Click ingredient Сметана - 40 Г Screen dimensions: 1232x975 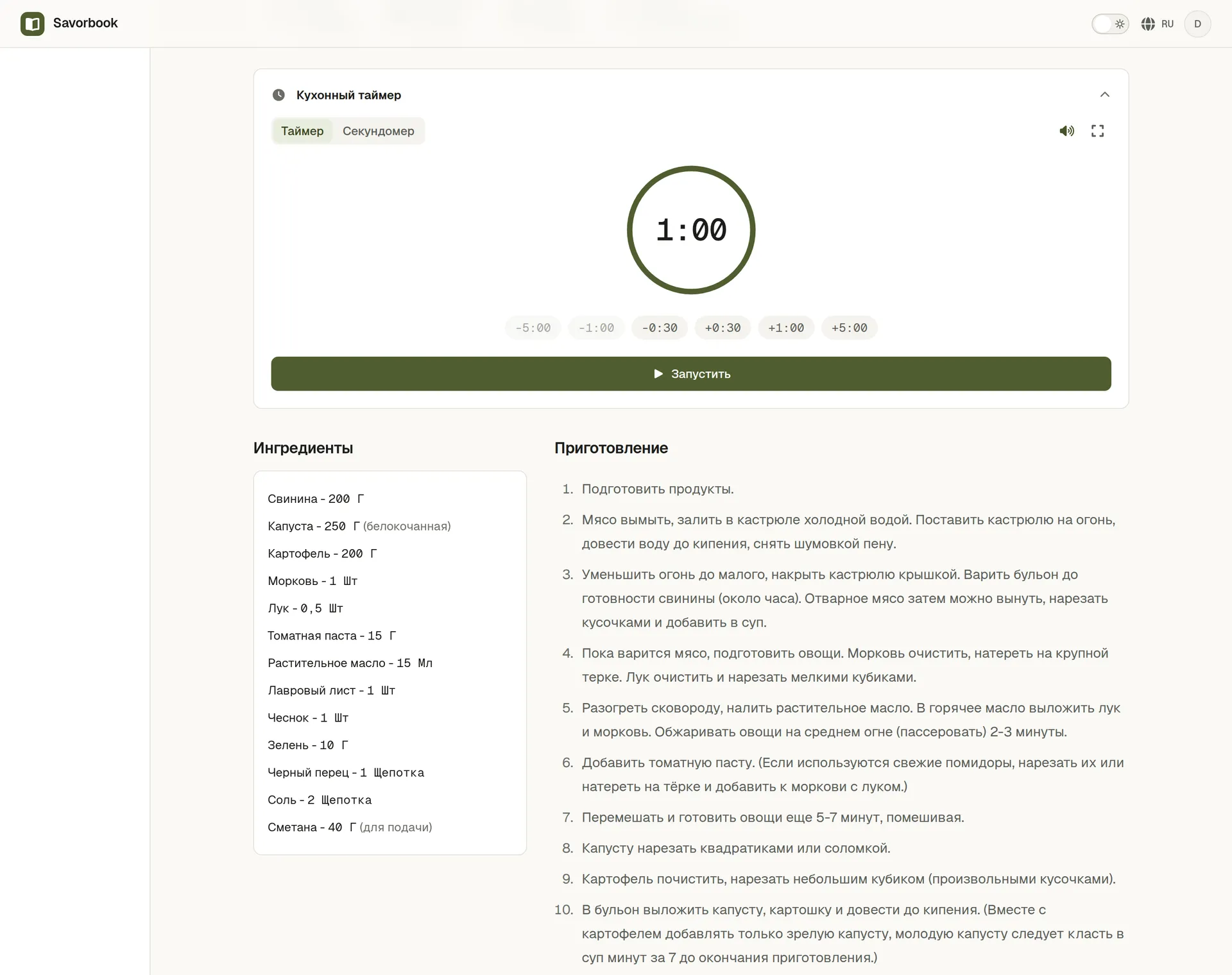pos(350,827)
